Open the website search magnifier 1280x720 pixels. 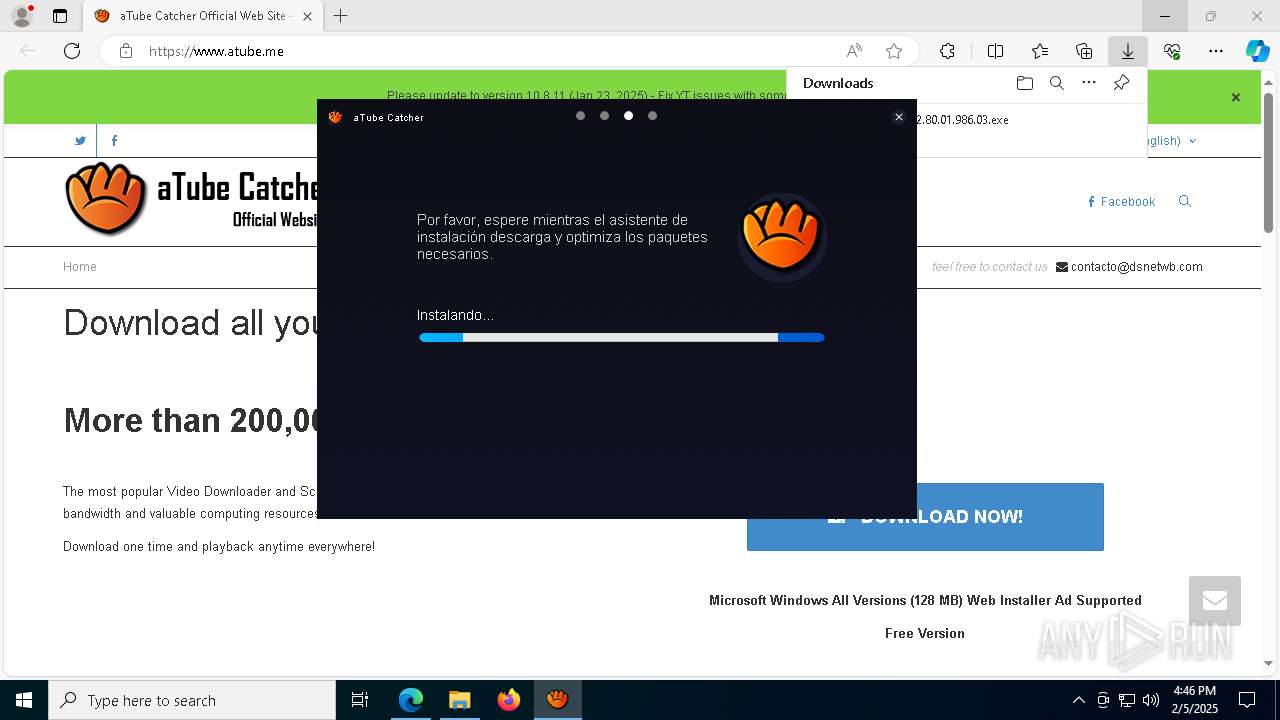pyautogui.click(x=1185, y=201)
